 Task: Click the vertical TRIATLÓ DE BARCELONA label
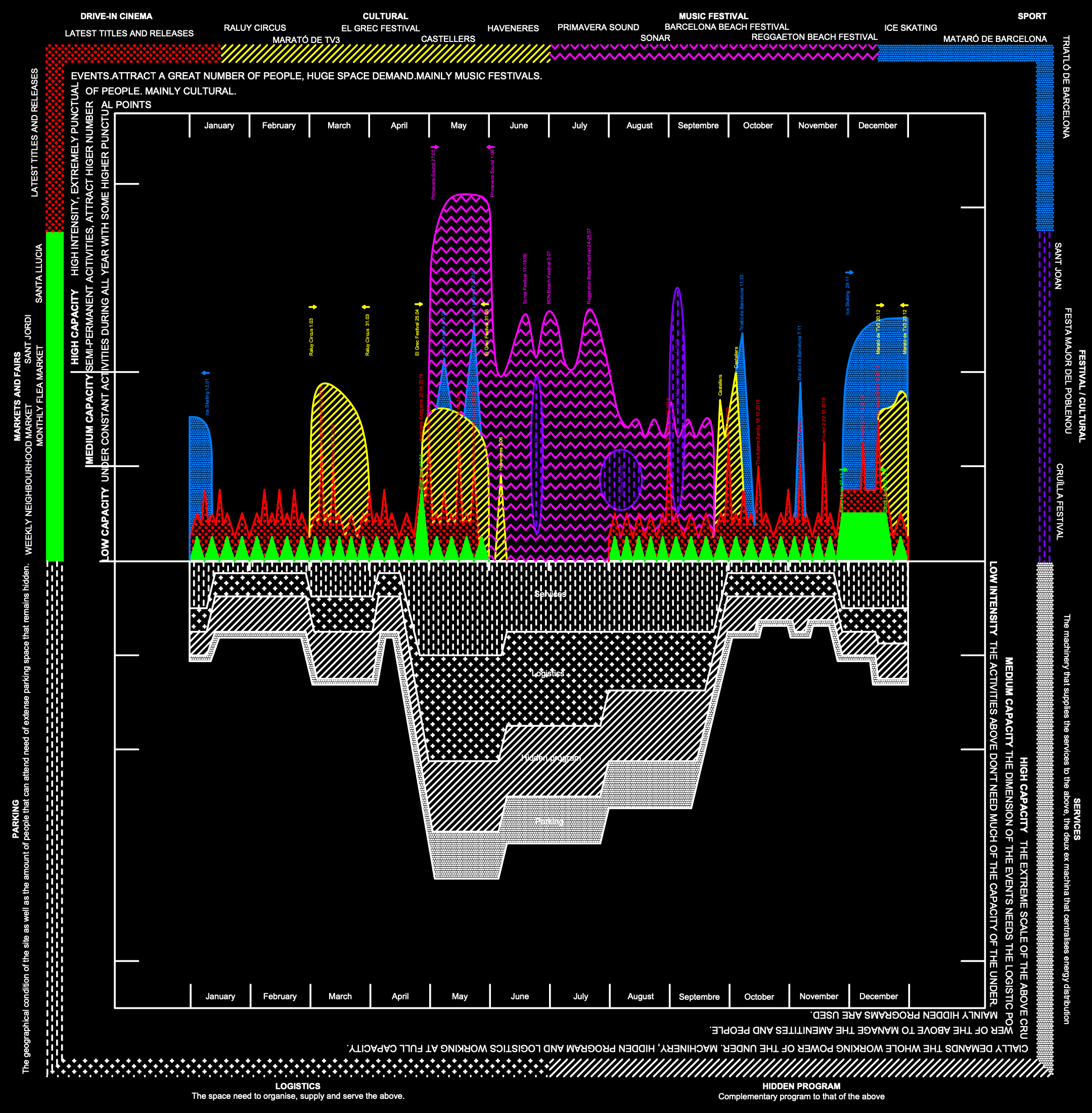(1066, 86)
